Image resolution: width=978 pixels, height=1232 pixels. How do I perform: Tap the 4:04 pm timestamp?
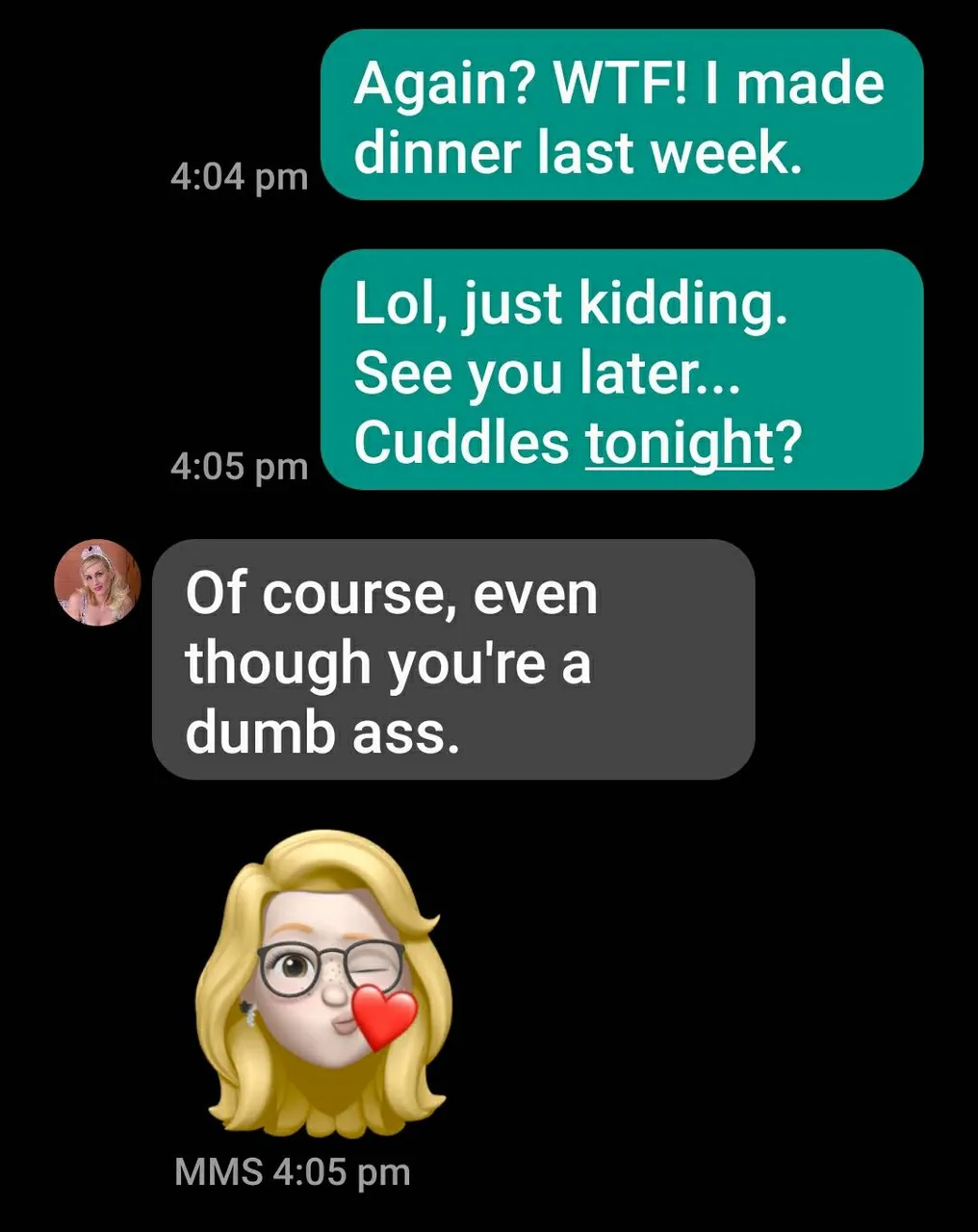click(239, 177)
